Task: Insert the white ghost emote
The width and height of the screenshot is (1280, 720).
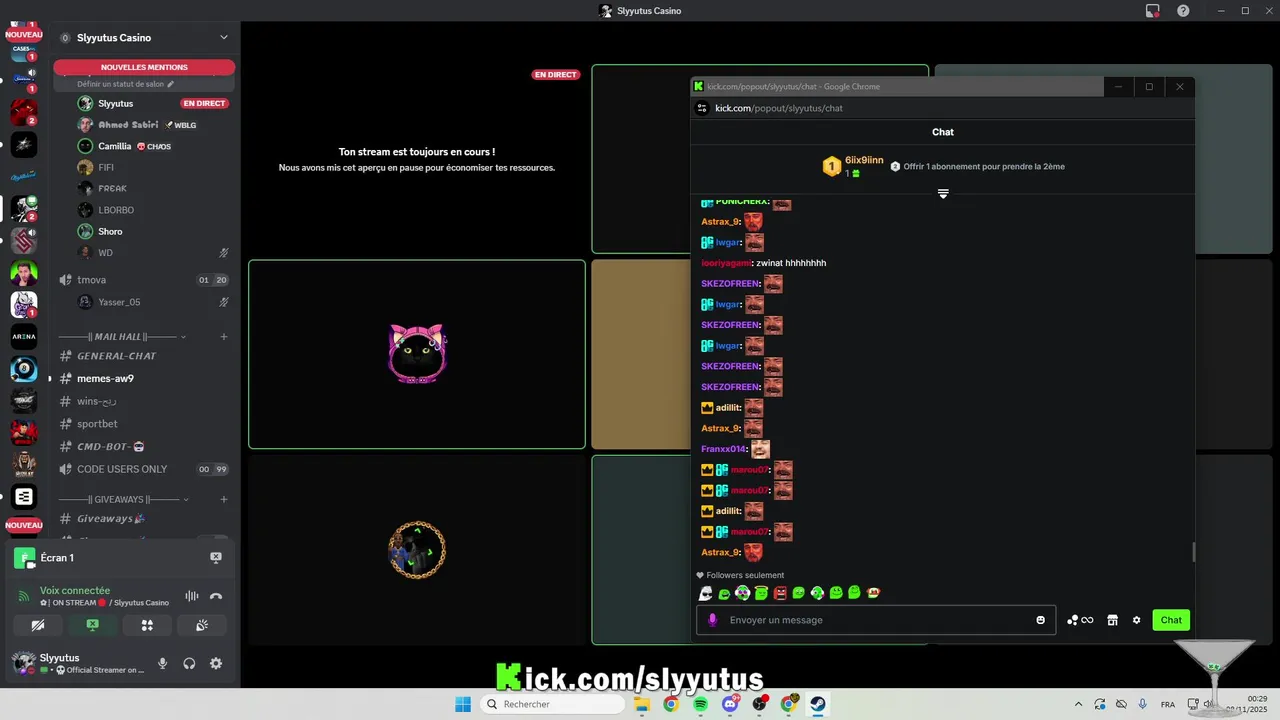Action: coord(705,593)
